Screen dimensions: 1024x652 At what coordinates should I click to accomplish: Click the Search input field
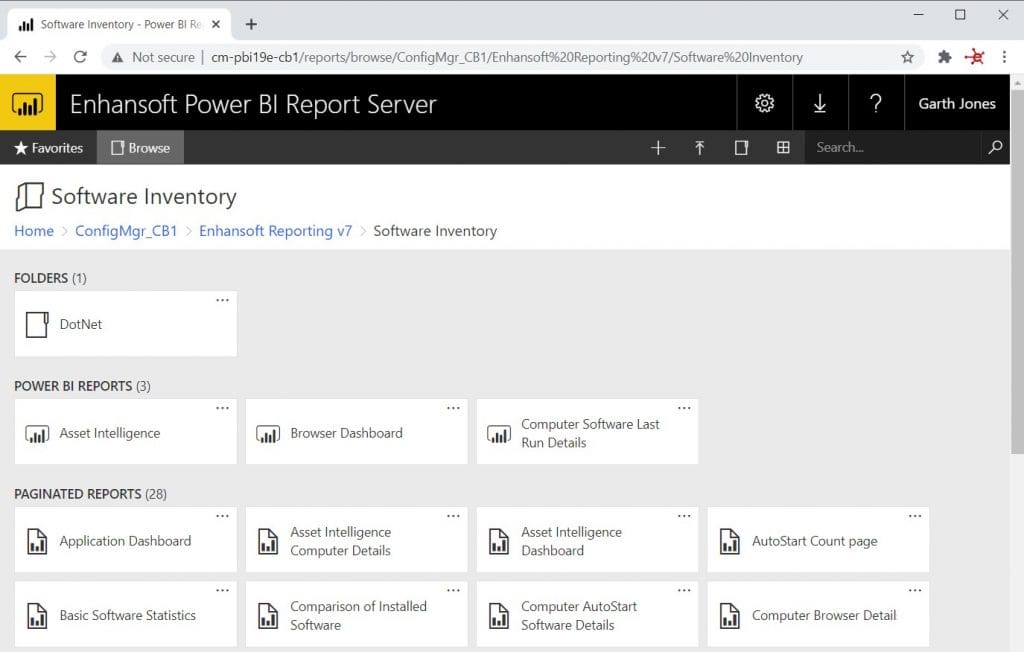point(892,148)
